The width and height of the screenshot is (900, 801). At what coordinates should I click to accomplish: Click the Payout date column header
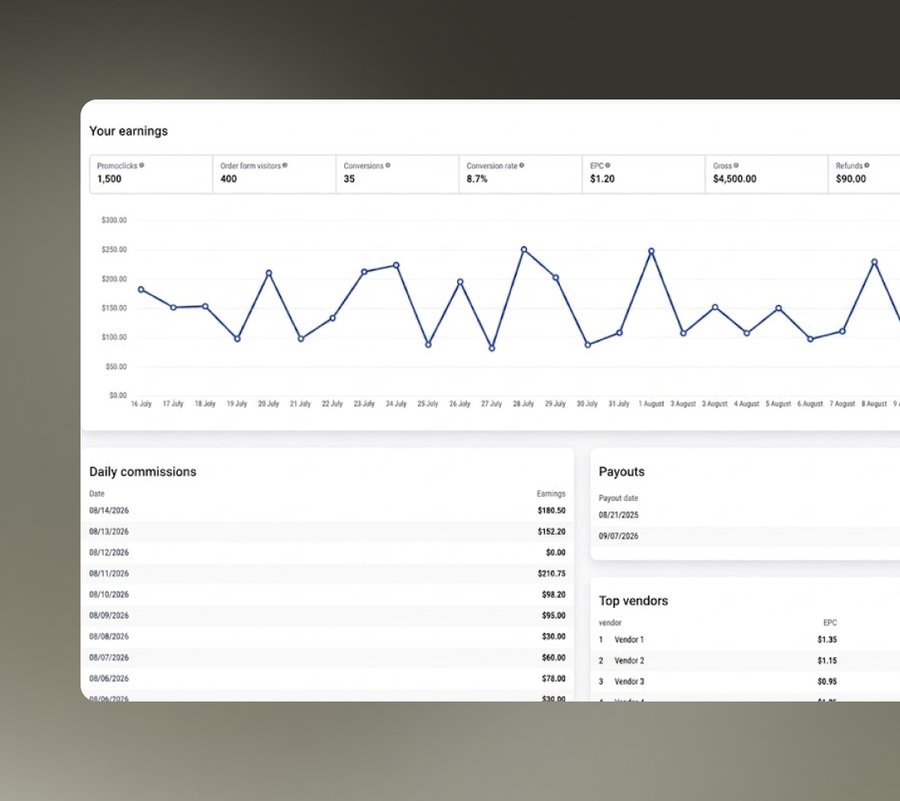[618, 498]
